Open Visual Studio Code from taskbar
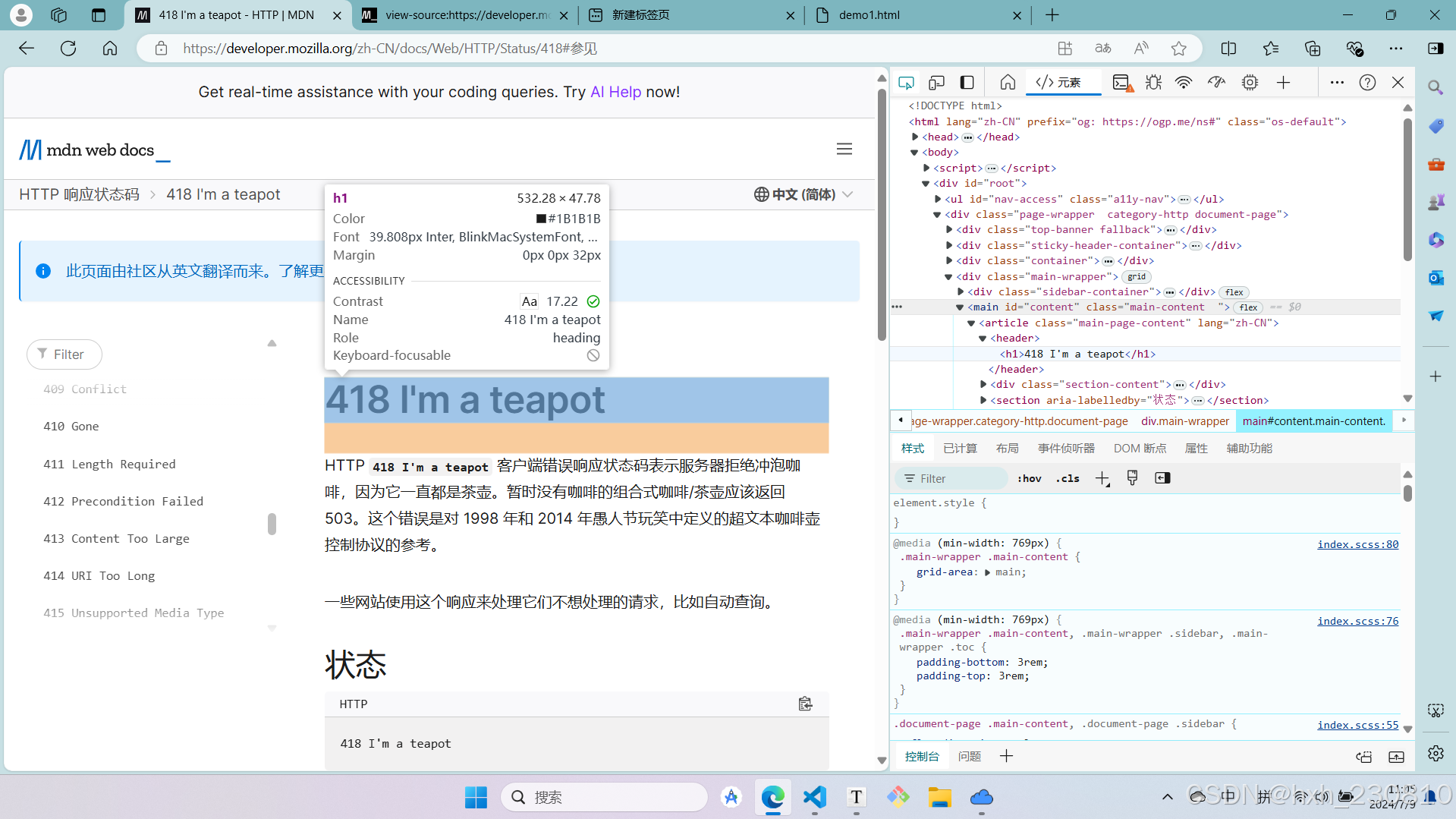The width and height of the screenshot is (1456, 819). pos(814,797)
